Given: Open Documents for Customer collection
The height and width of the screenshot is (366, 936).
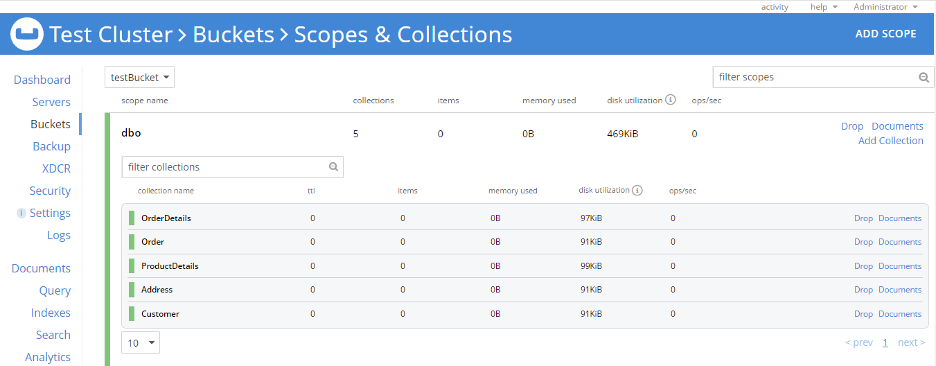Looking at the screenshot, I should [900, 314].
